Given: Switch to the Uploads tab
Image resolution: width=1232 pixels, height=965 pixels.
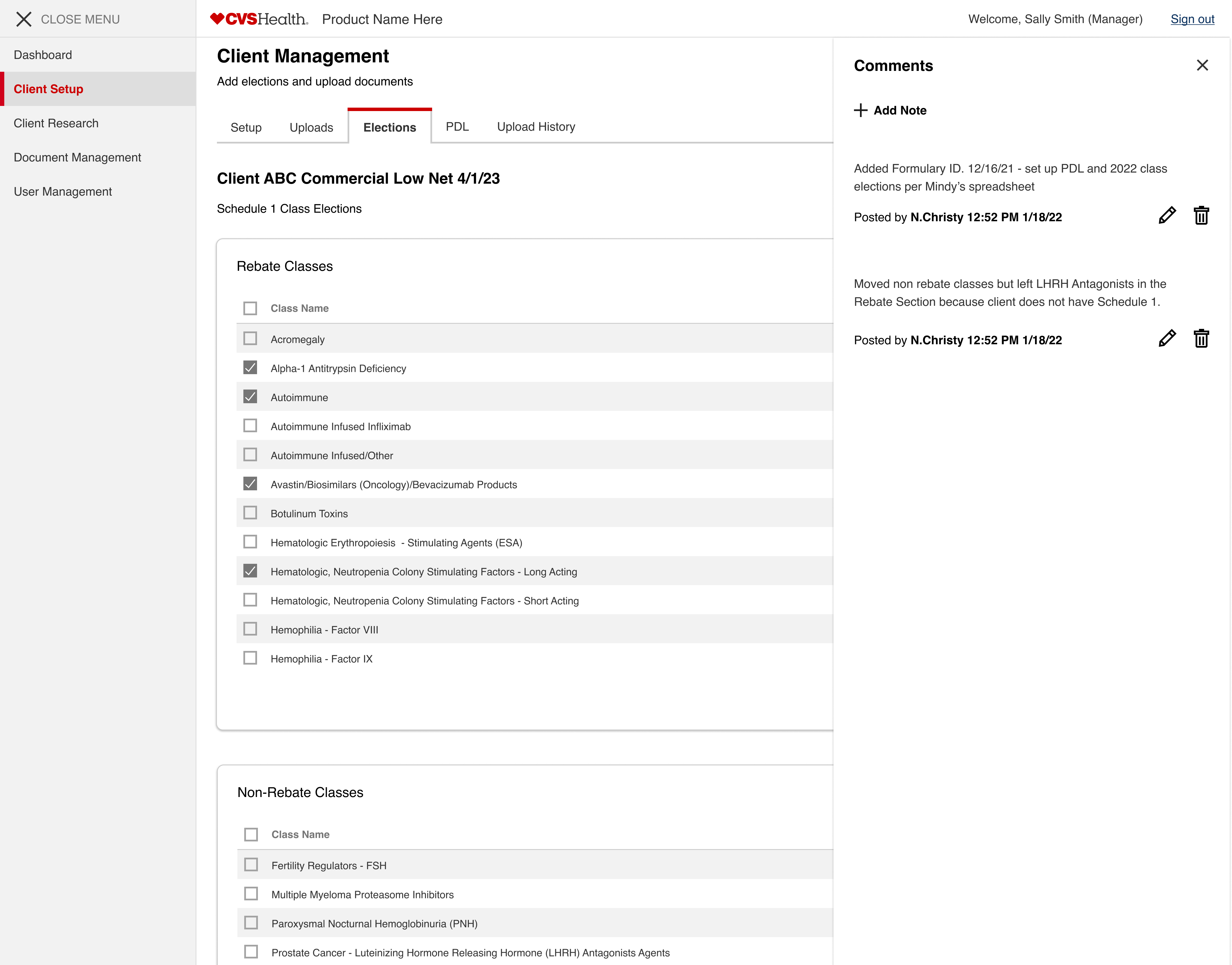Looking at the screenshot, I should tap(311, 127).
